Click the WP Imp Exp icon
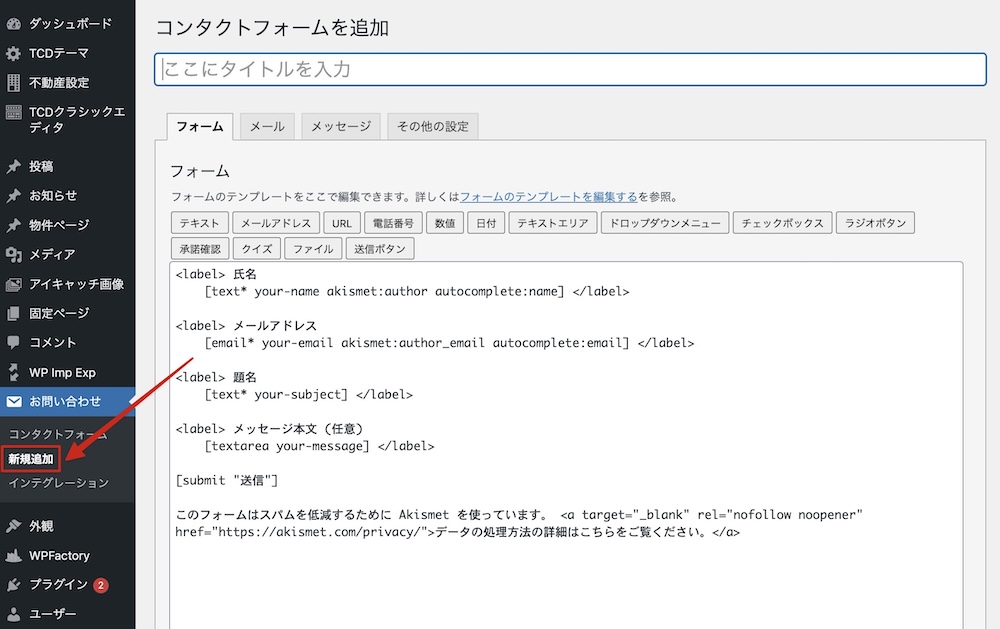Viewport: 1000px width, 629px height. 13,372
